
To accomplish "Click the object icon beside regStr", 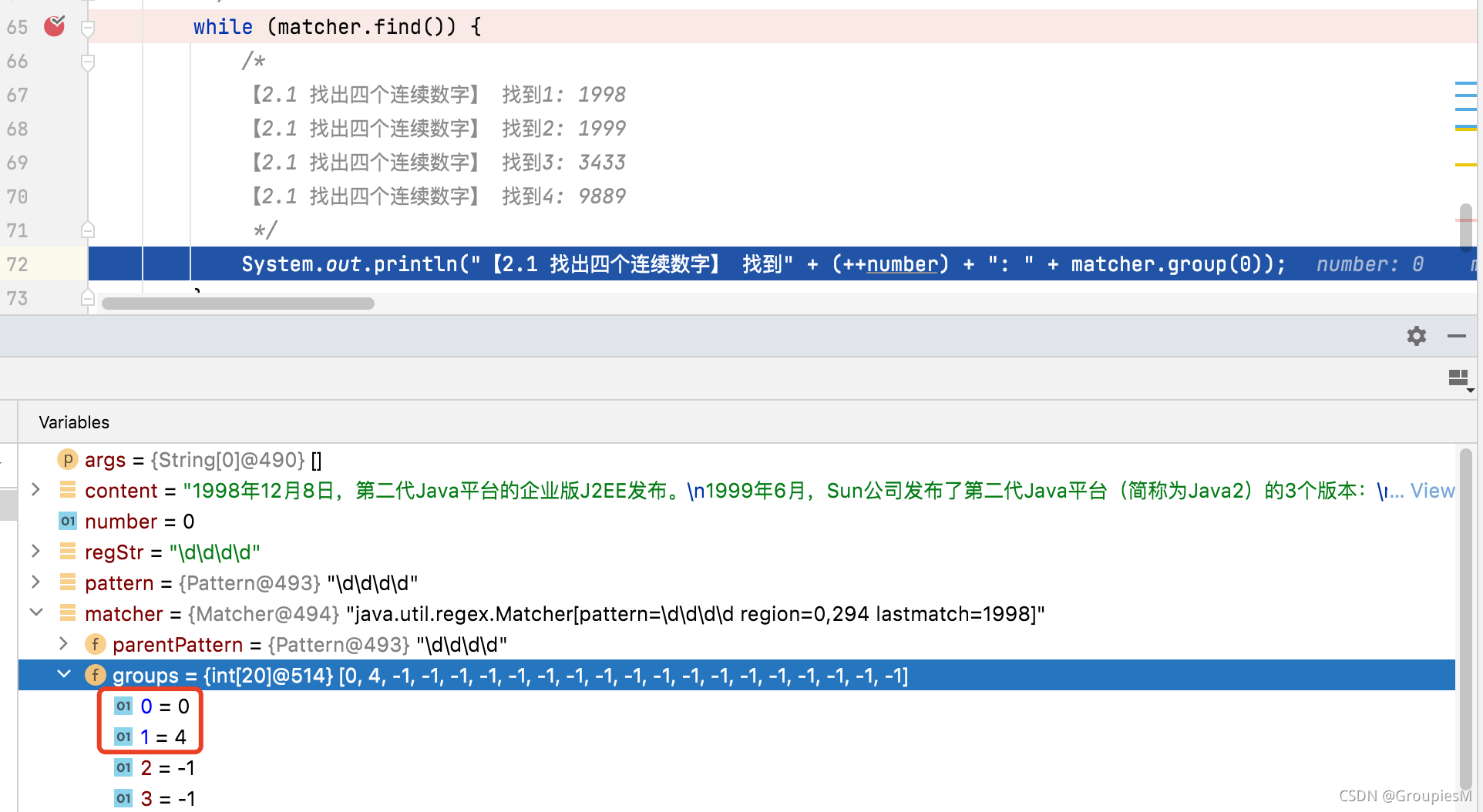I will pyautogui.click(x=68, y=552).
